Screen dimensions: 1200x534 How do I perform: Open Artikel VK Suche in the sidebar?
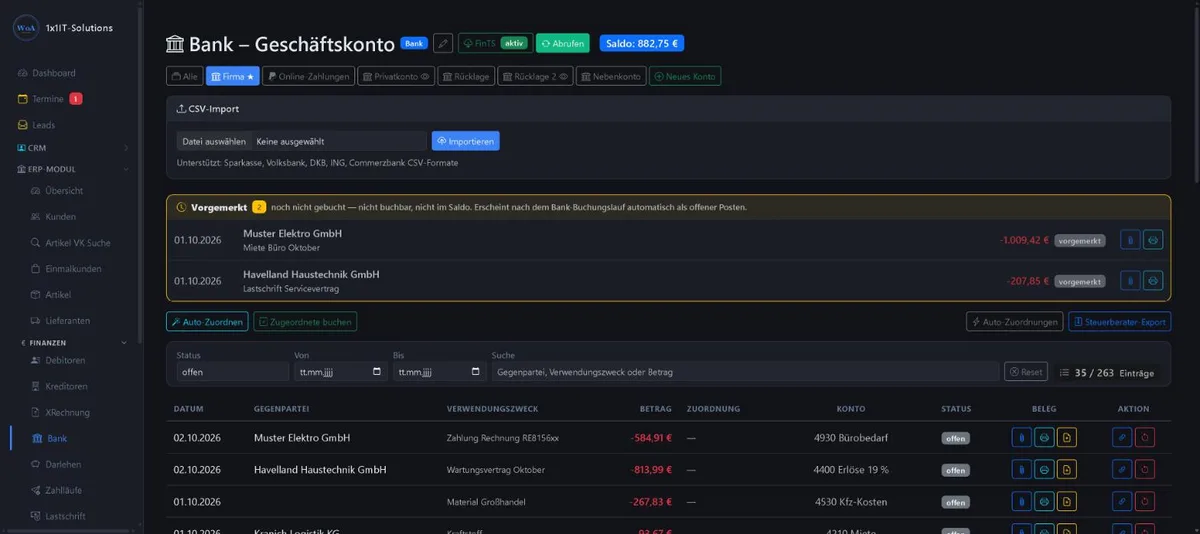70,243
